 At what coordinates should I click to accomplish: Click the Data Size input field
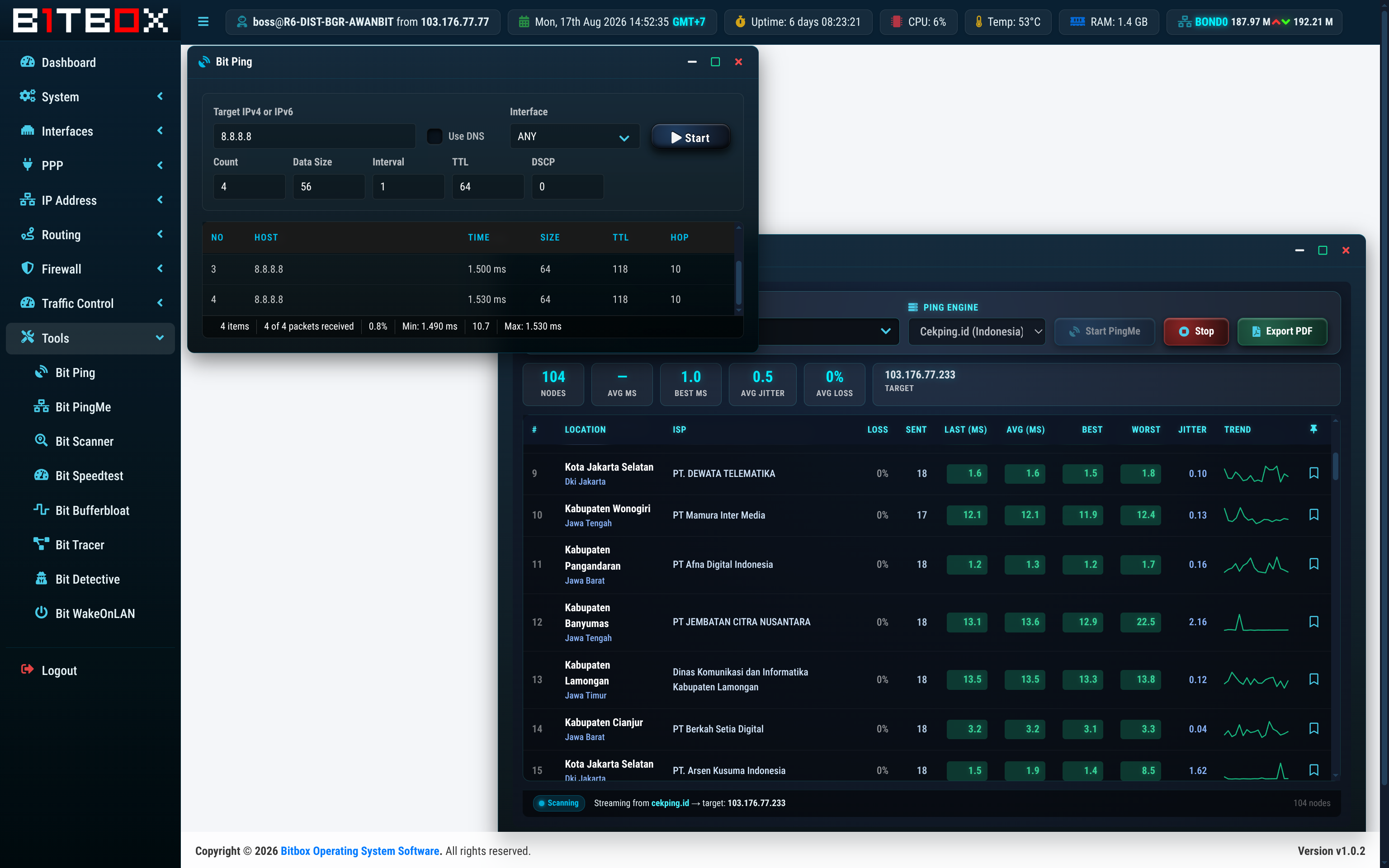click(x=329, y=187)
